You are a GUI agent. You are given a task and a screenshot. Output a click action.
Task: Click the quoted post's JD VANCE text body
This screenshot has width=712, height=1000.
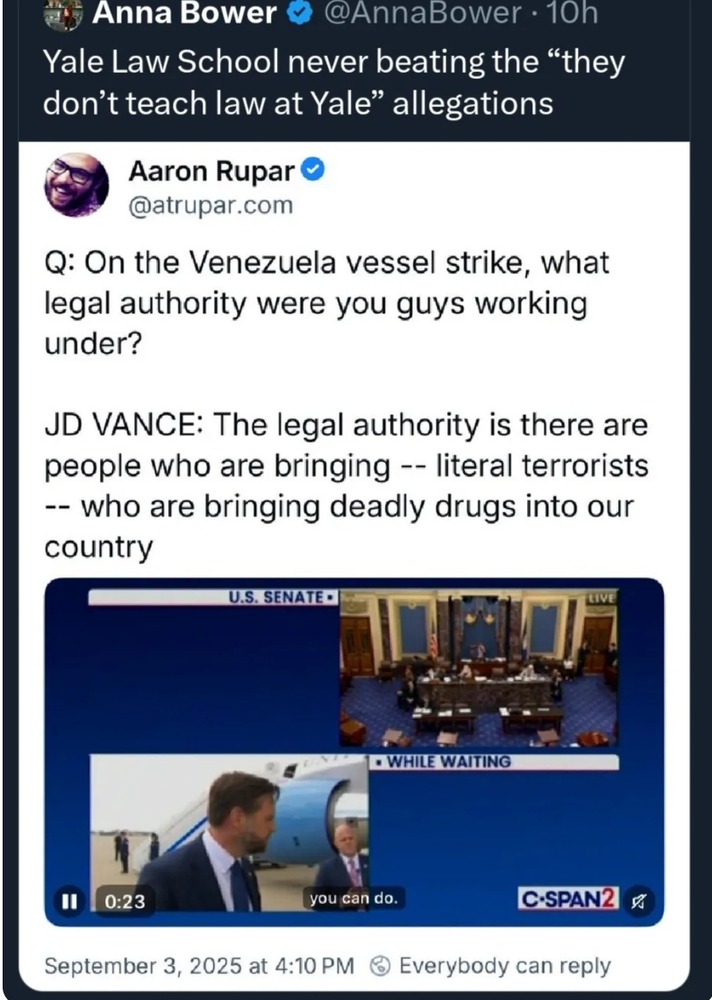point(346,486)
